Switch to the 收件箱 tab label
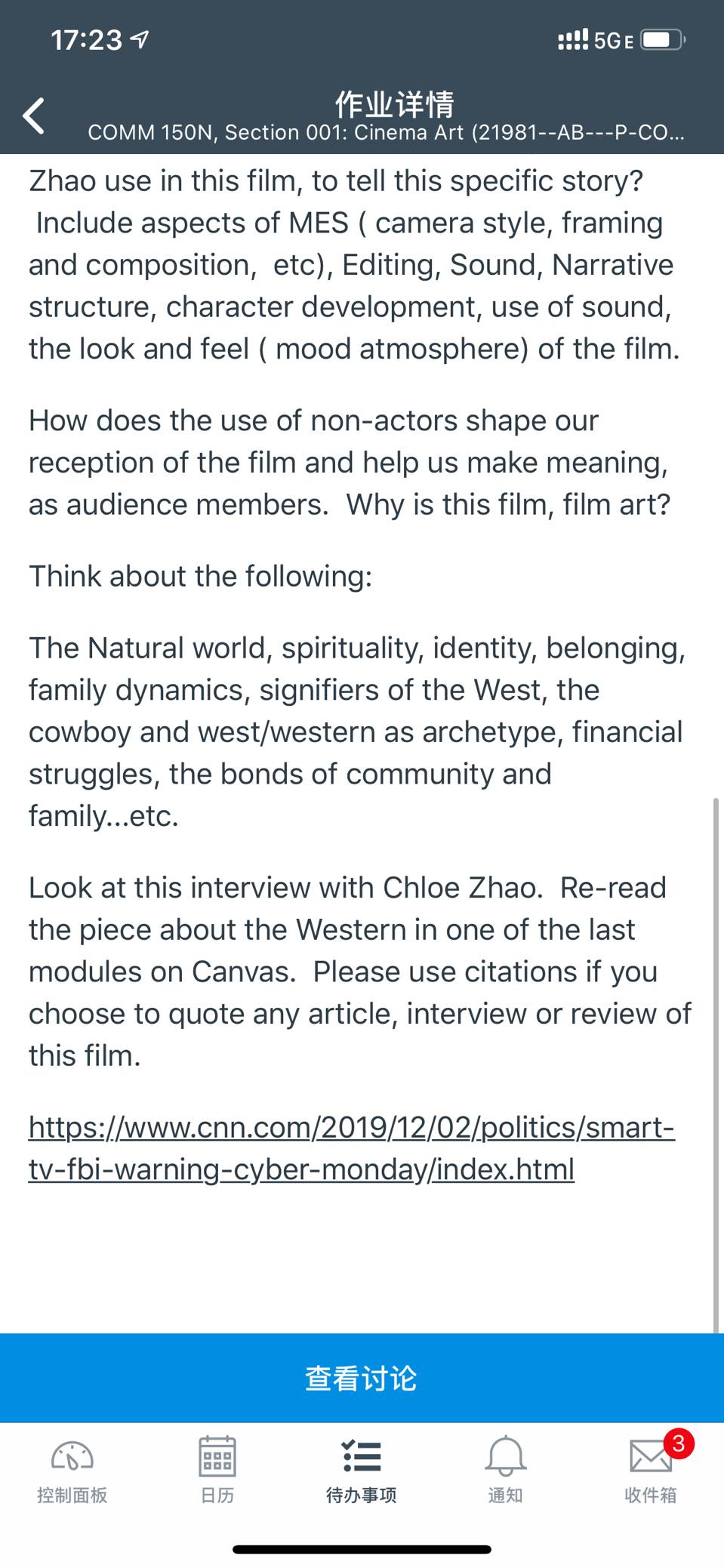Viewport: 724px width, 1568px height. [651, 1495]
